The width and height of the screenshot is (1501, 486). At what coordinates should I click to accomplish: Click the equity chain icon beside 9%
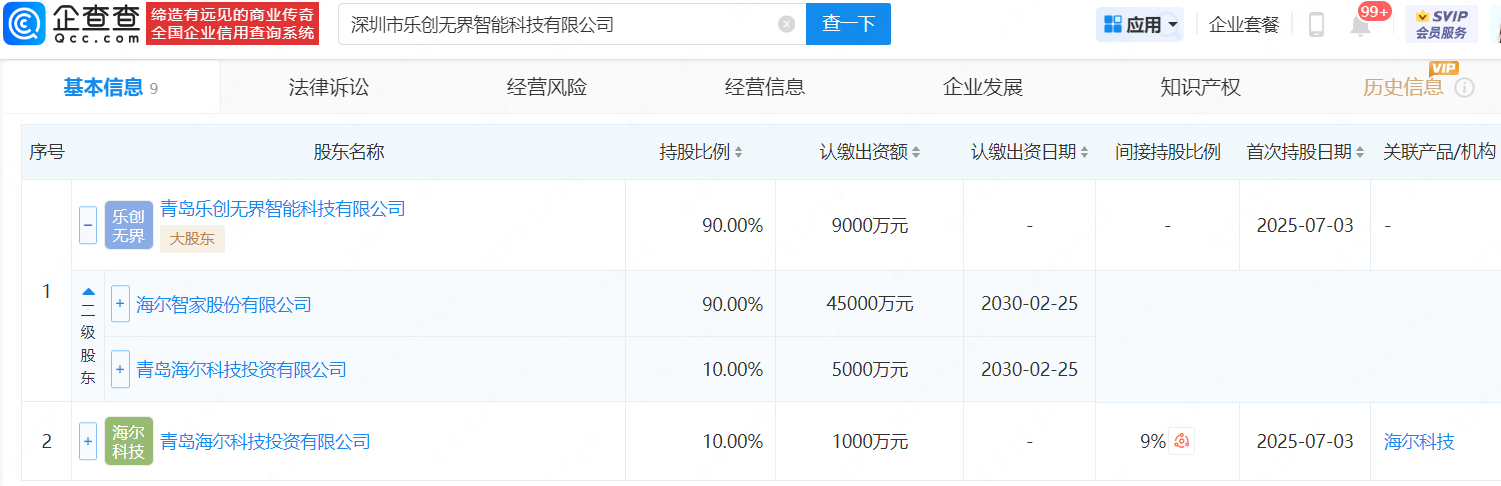(1184, 441)
